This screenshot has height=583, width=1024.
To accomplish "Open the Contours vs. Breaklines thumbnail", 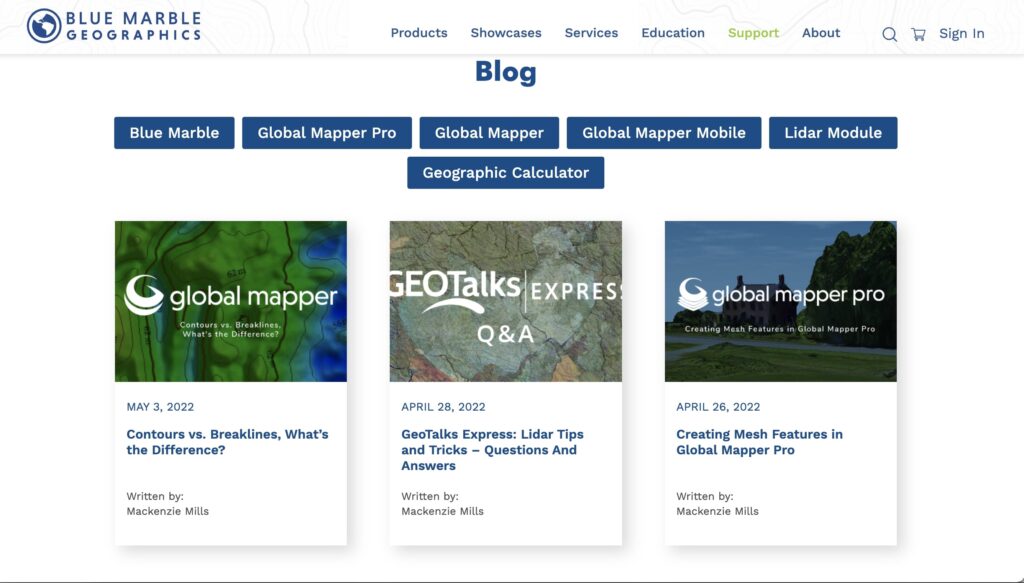I will tap(231, 301).
